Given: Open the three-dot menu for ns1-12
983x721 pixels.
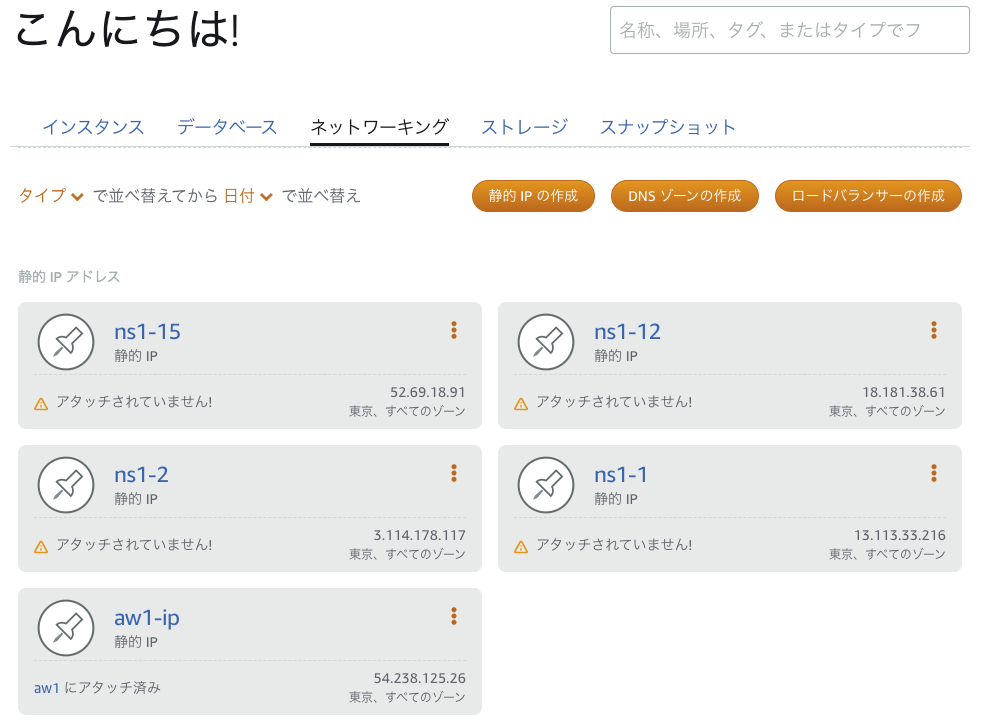Looking at the screenshot, I should point(934,330).
